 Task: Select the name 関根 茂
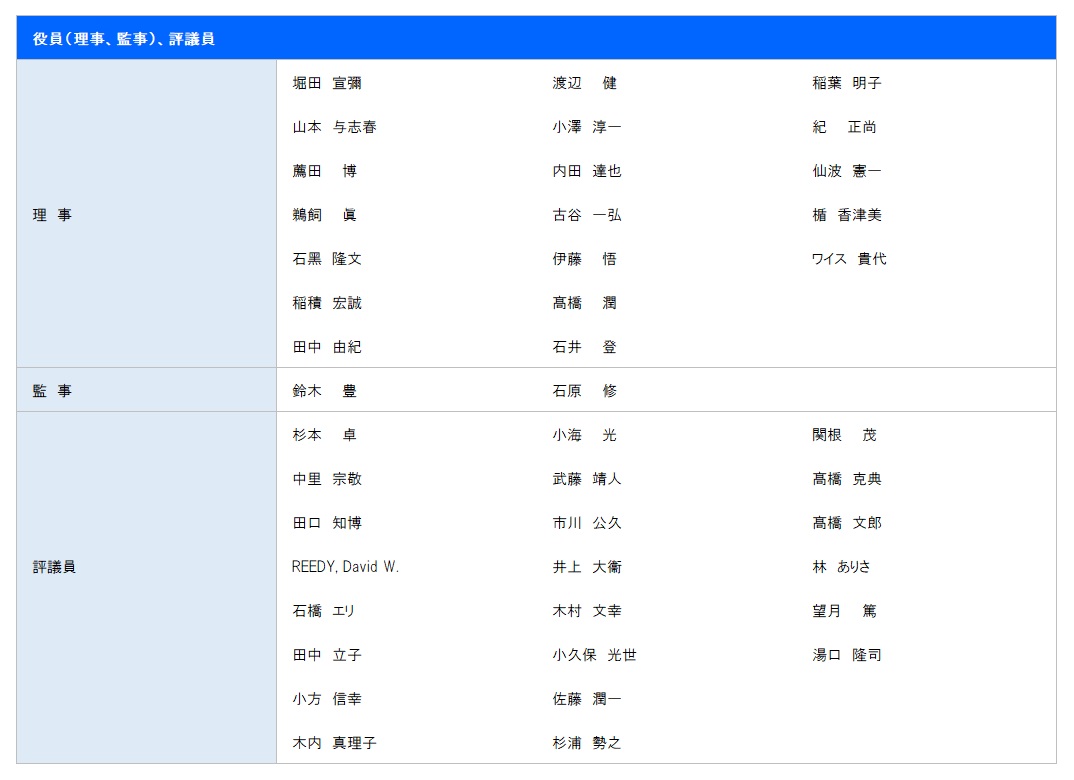coord(844,435)
